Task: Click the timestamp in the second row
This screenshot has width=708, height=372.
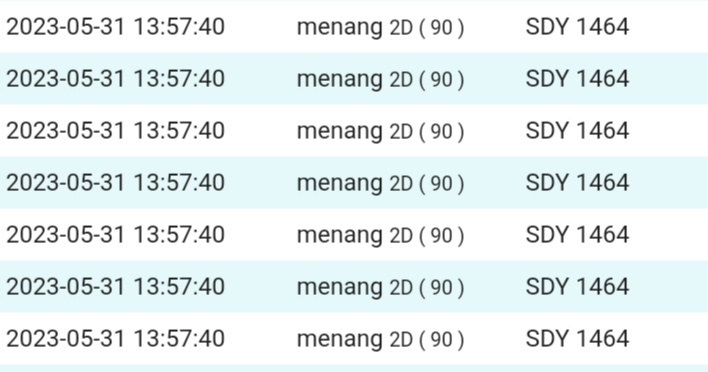Action: click(115, 79)
